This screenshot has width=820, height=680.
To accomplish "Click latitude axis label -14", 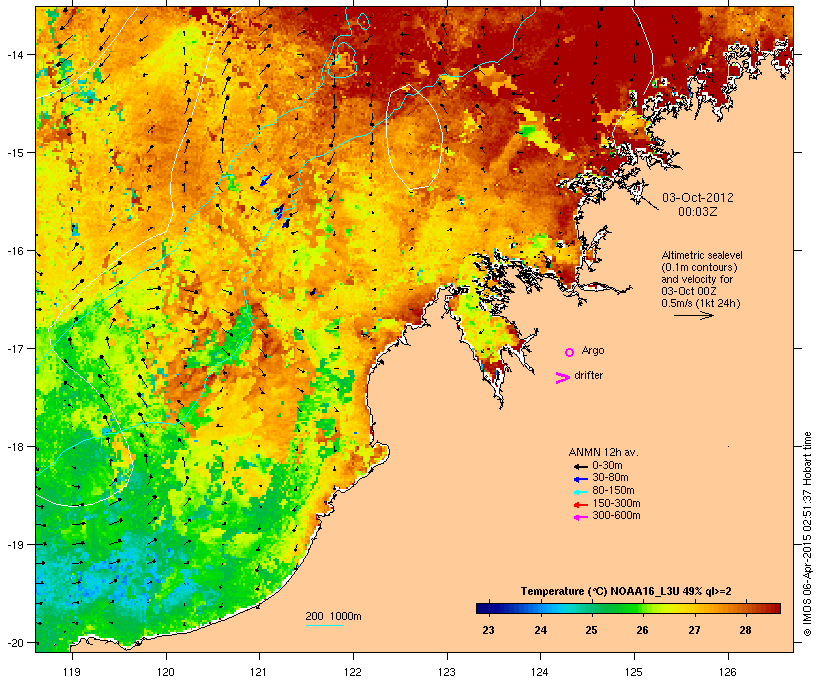I will click(15, 55).
